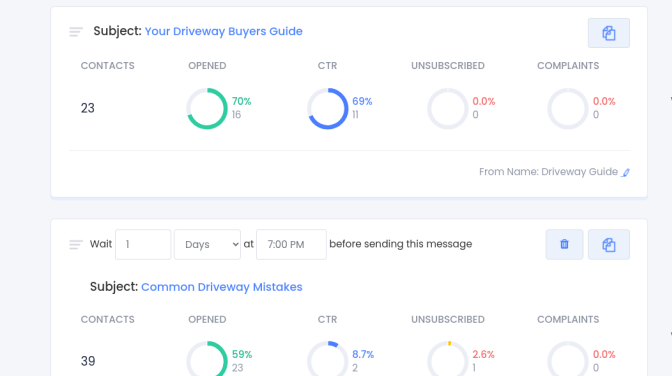Click drag handle next to Wait field
Image resolution: width=672 pixels, height=376 pixels.
coord(76,244)
